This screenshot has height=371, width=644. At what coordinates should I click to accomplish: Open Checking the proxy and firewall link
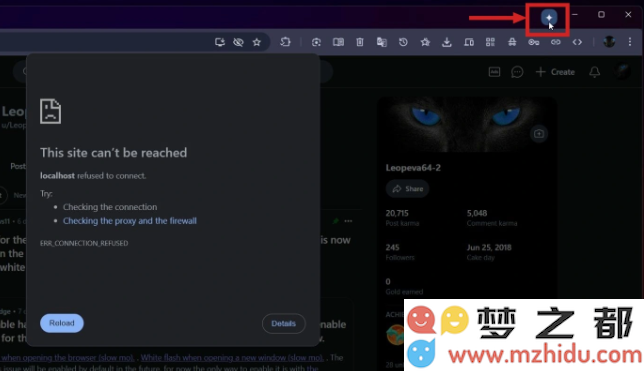(x=130, y=221)
